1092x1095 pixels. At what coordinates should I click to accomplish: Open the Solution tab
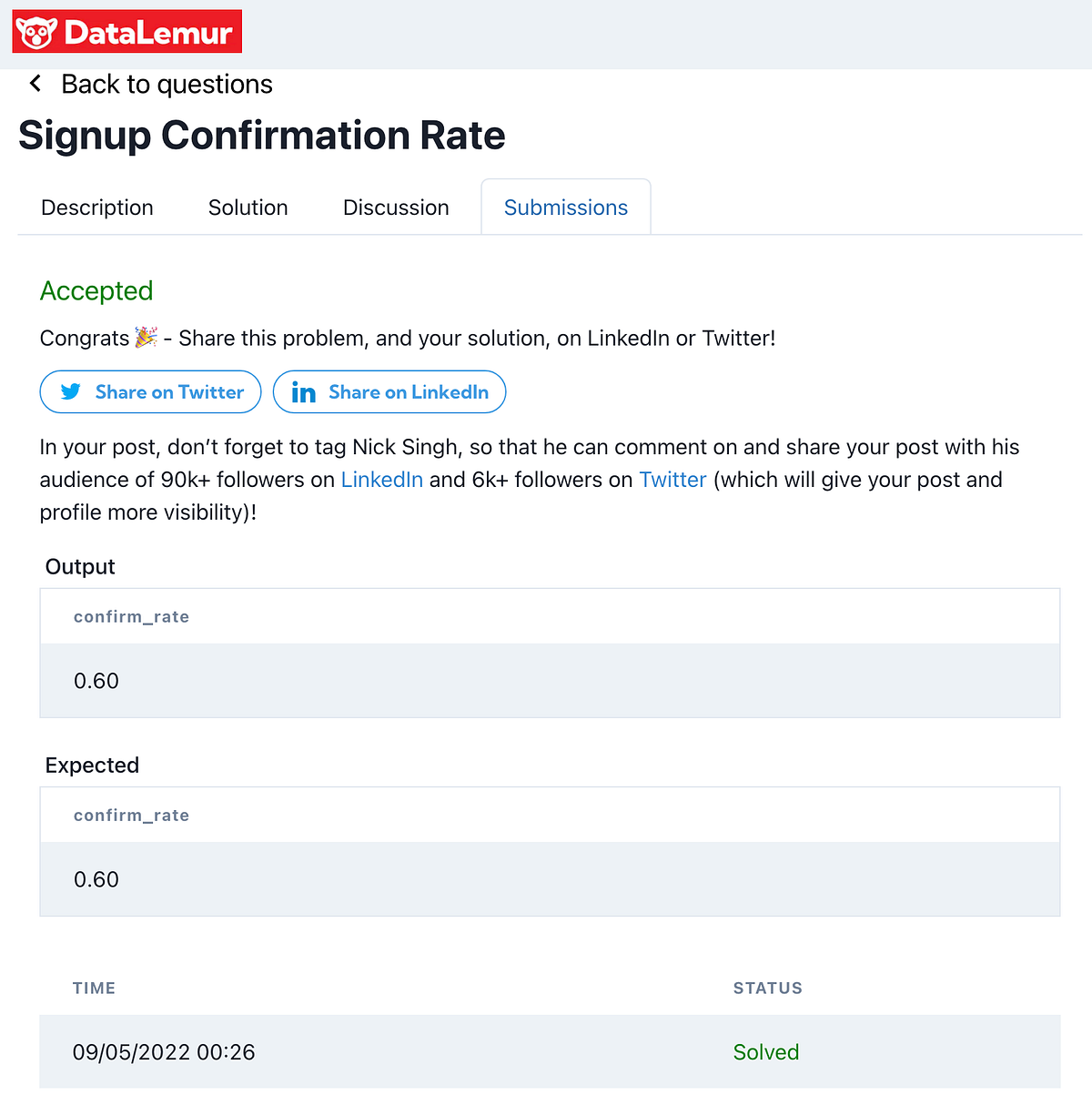tap(248, 207)
